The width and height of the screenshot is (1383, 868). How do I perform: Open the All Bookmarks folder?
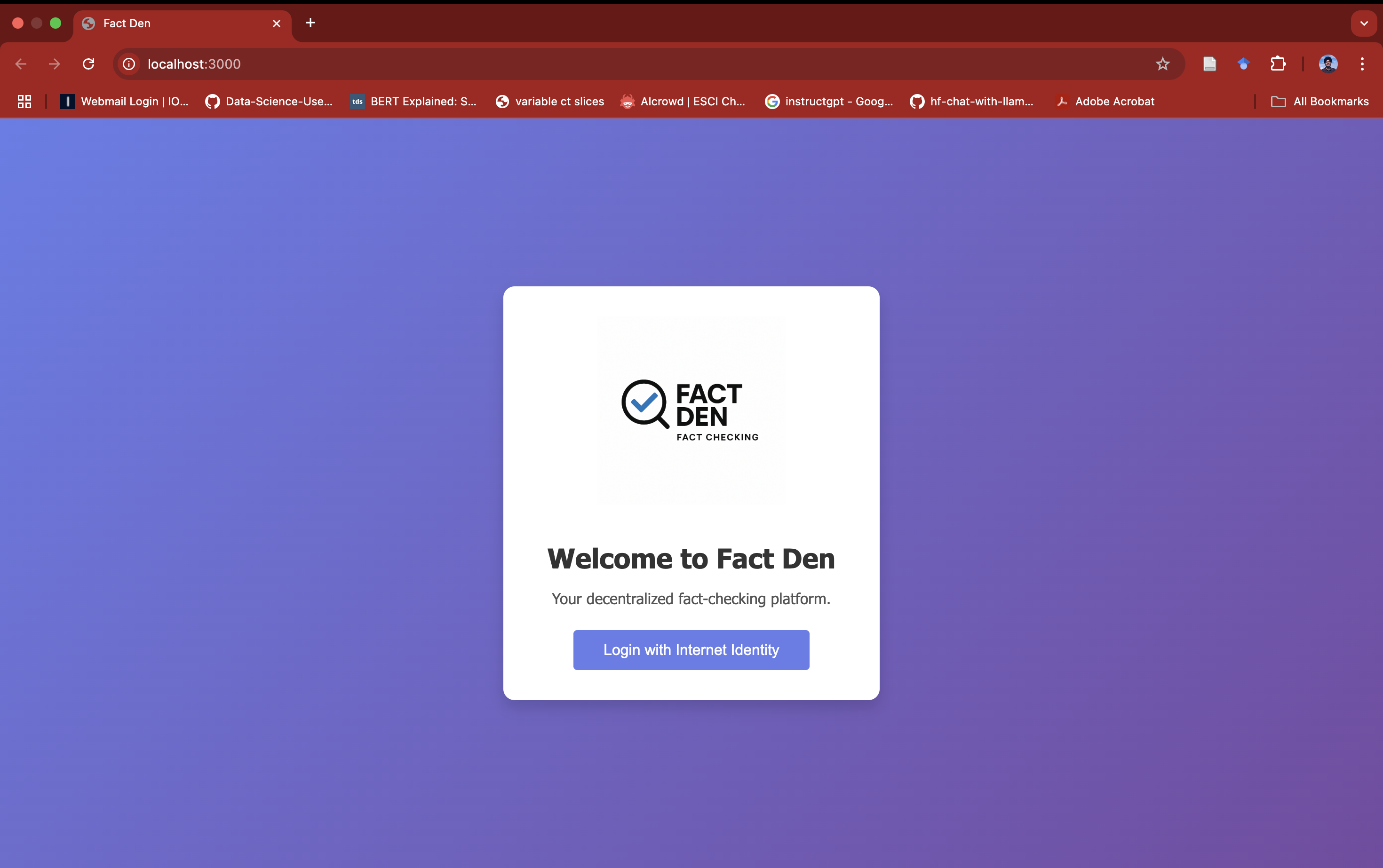coord(1320,102)
